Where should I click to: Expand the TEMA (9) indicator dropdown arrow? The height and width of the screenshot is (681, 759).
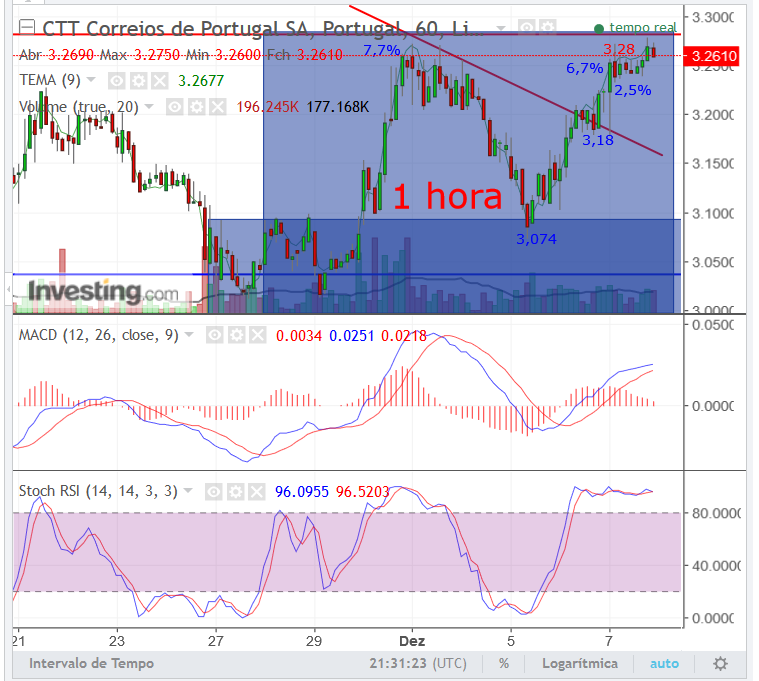tap(91, 79)
